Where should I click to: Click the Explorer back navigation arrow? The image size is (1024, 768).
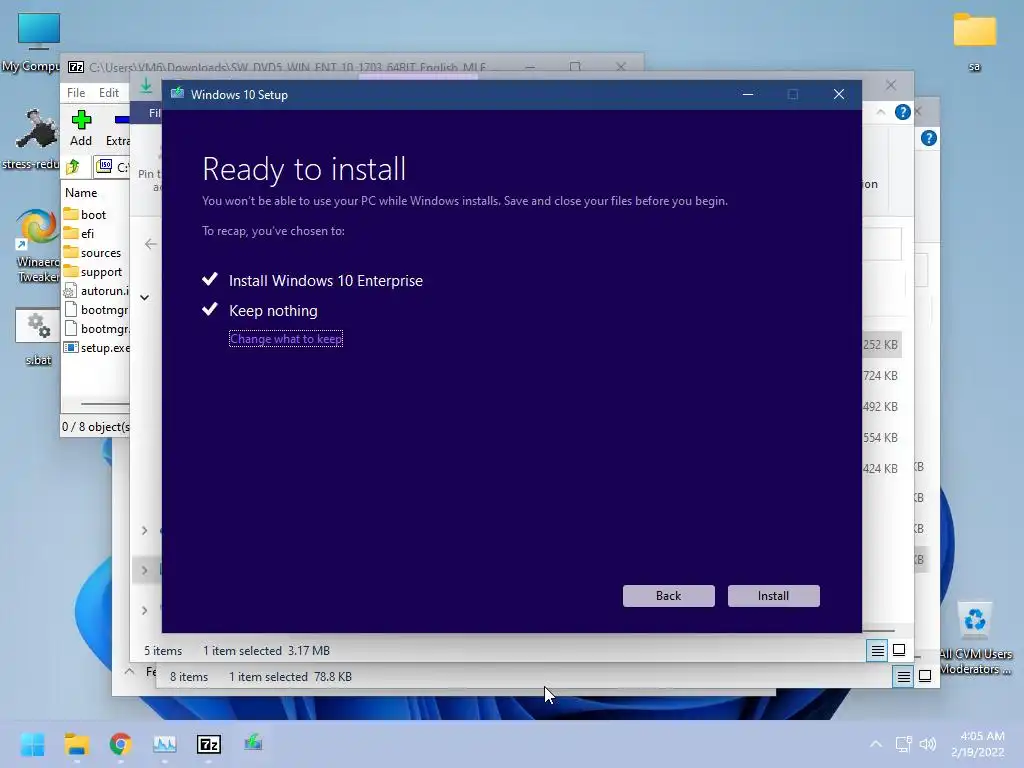[151, 244]
